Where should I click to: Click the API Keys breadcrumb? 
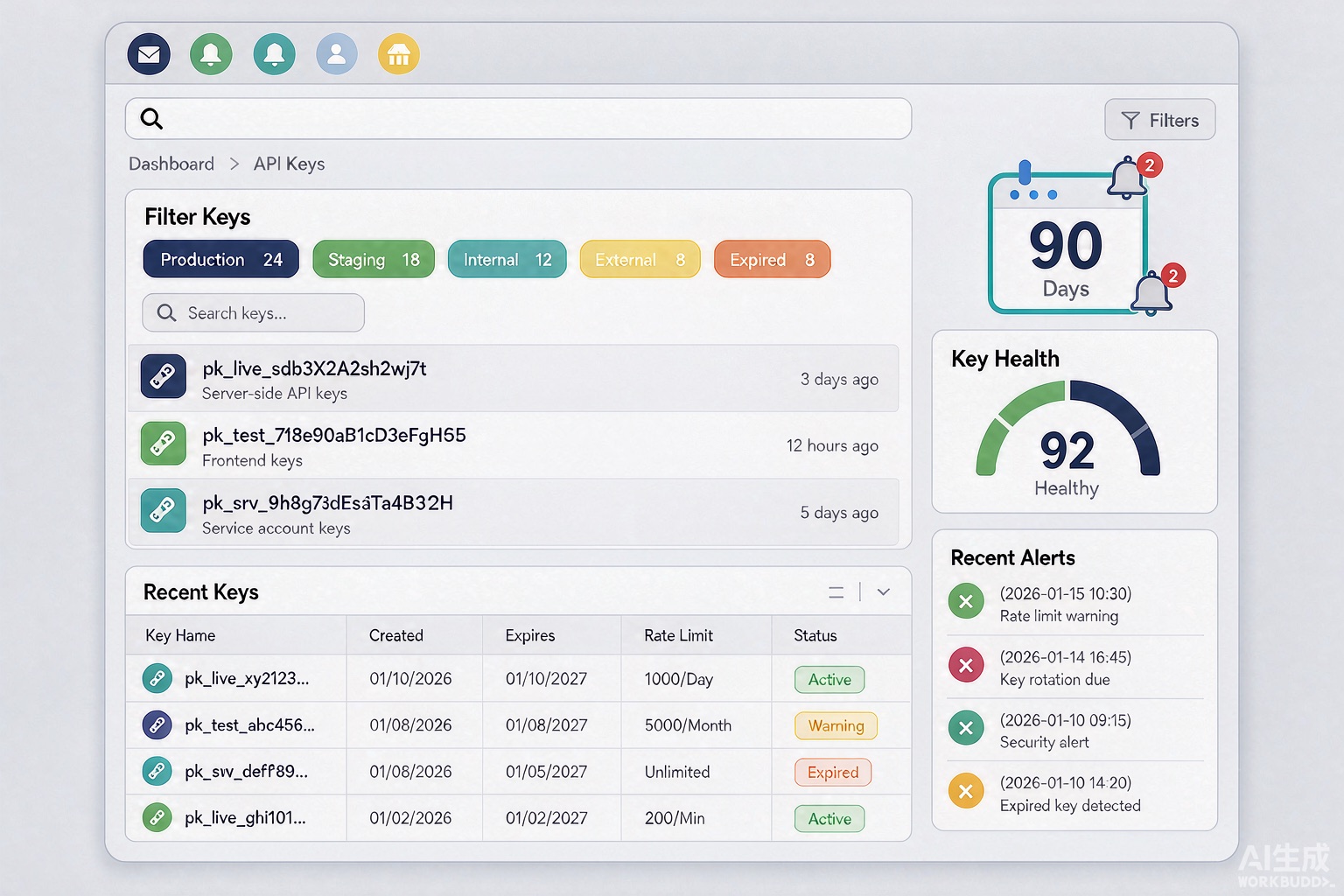(290, 164)
